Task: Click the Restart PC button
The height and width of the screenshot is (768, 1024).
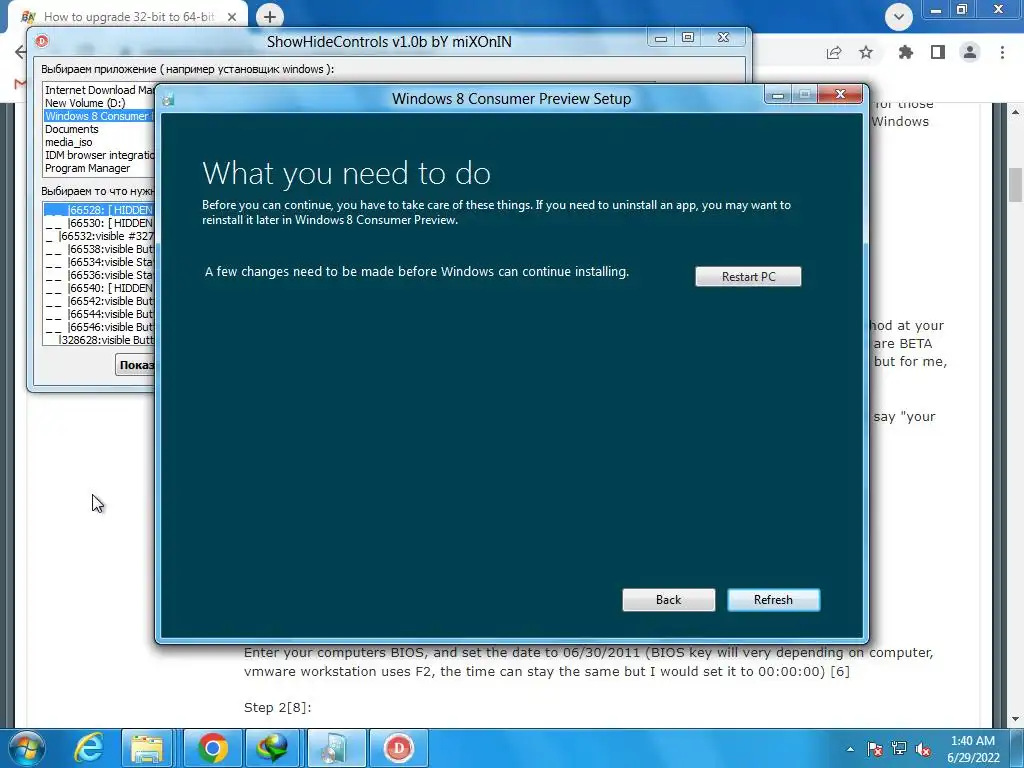Action: point(748,276)
